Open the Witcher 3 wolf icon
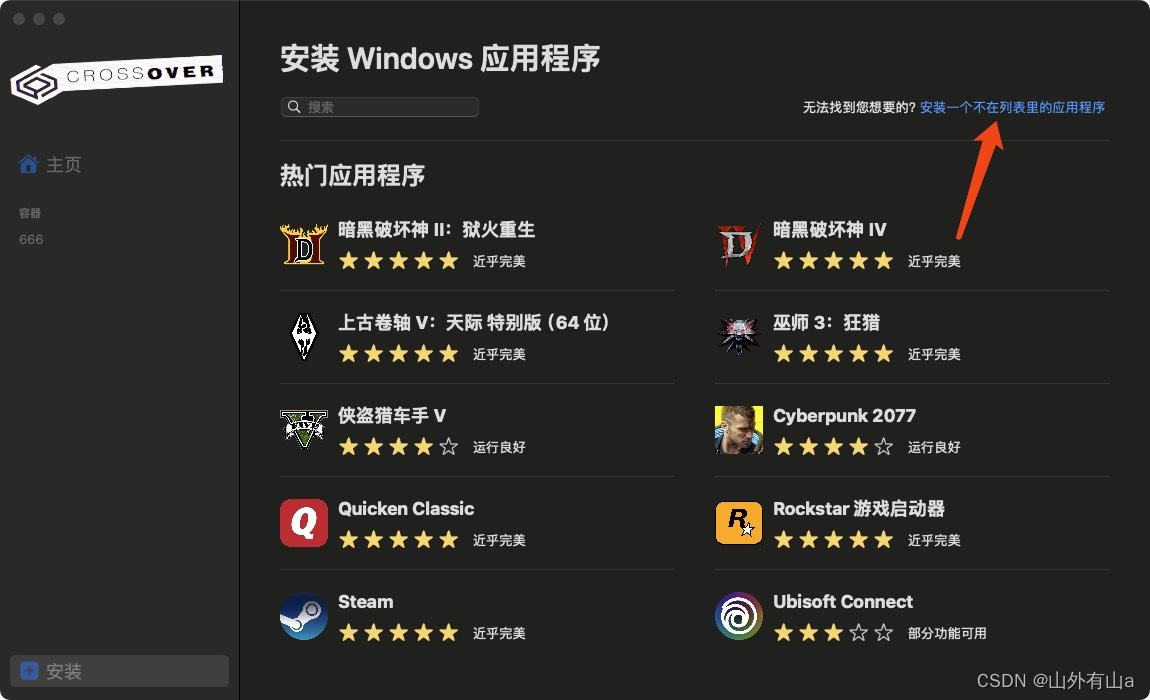1150x700 pixels. coord(739,336)
